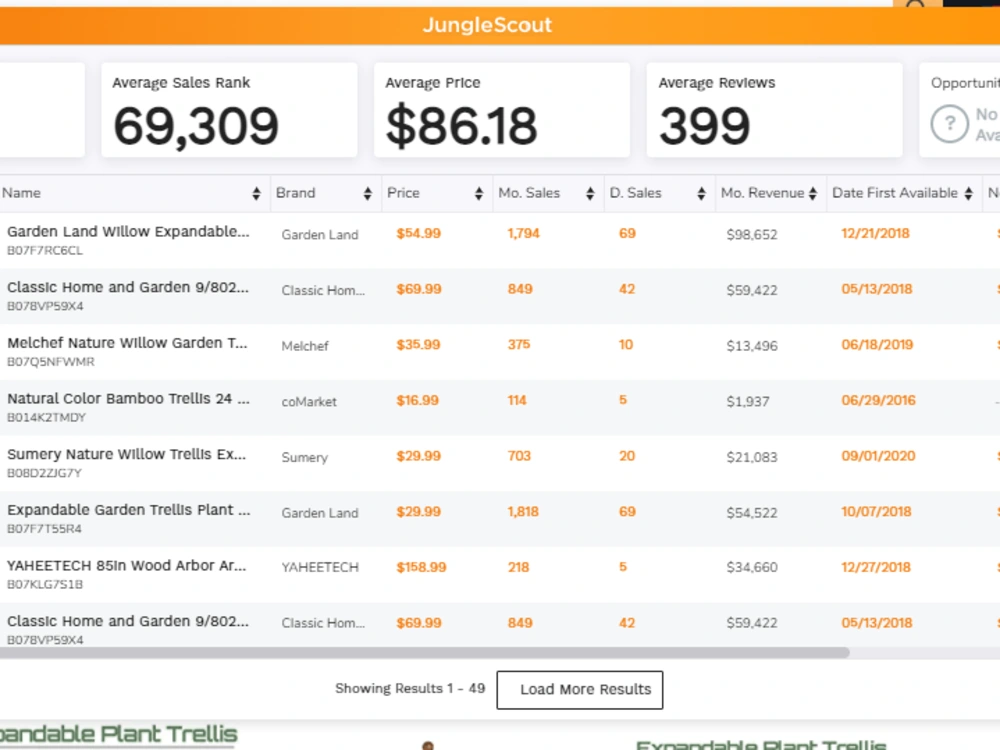Click the 375 monthly sales value
This screenshot has height=750, width=1000.
coord(519,344)
